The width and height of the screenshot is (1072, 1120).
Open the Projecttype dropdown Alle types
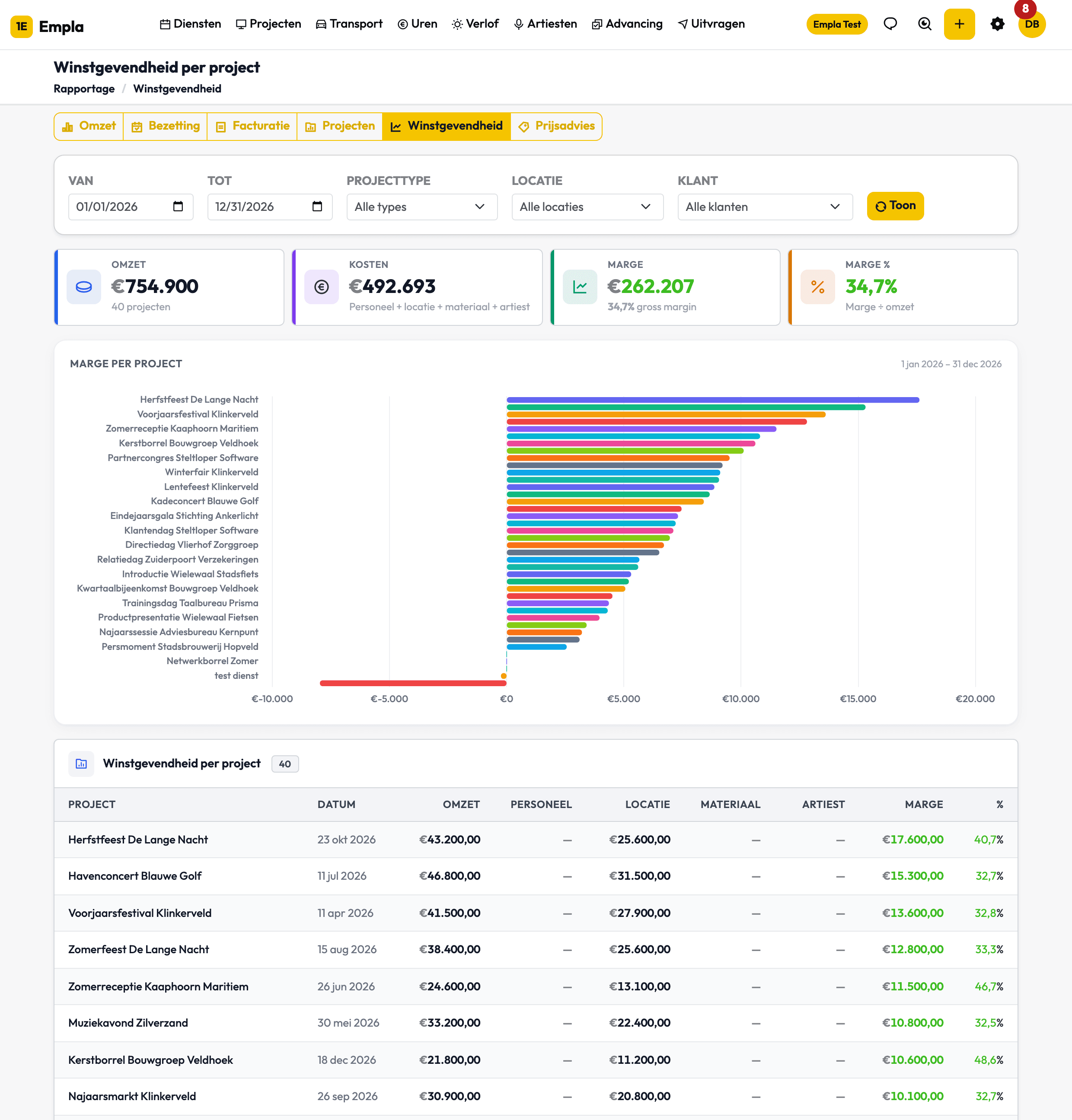click(422, 207)
